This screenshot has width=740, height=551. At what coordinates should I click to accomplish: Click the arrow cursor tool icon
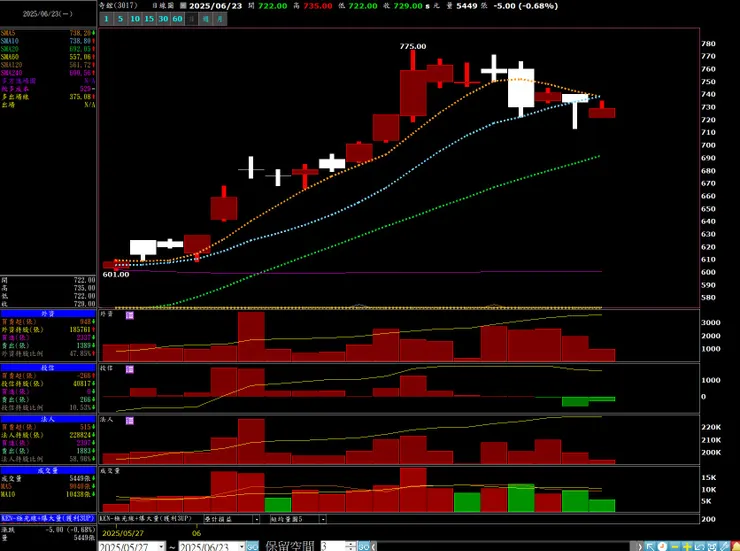[x=650, y=546]
